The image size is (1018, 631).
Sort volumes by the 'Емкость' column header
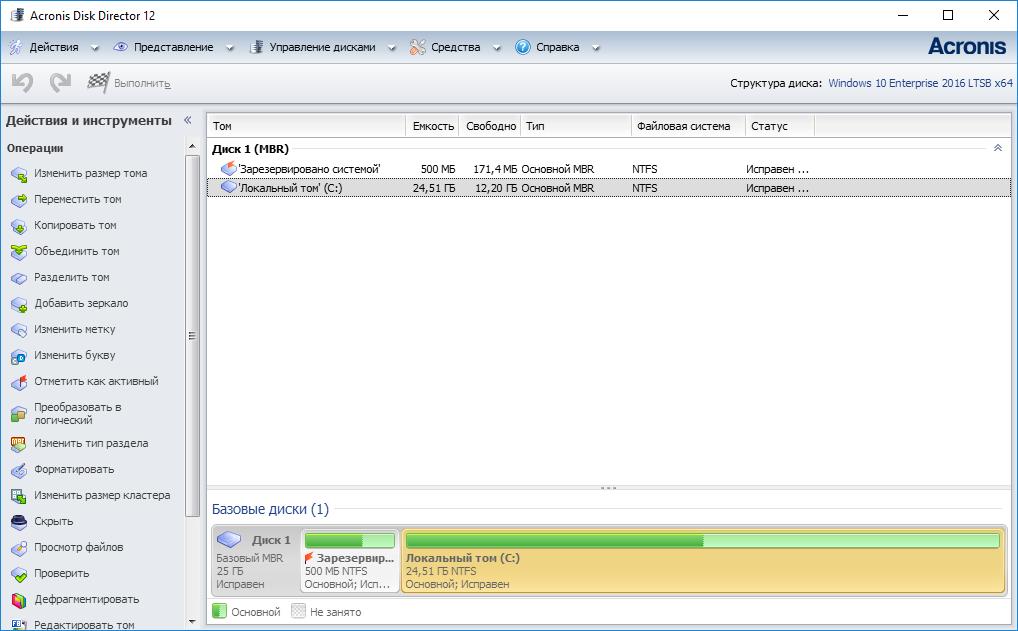(x=432, y=126)
